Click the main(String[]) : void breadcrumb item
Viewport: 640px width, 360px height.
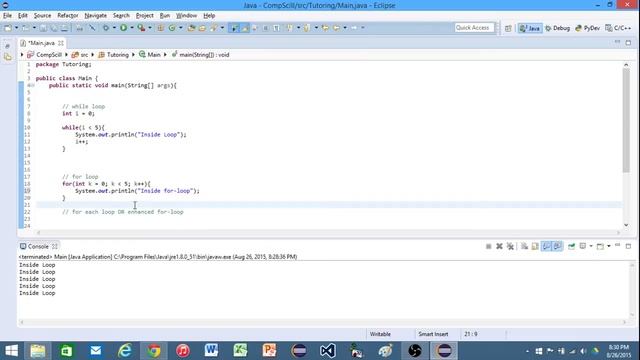tap(200, 55)
